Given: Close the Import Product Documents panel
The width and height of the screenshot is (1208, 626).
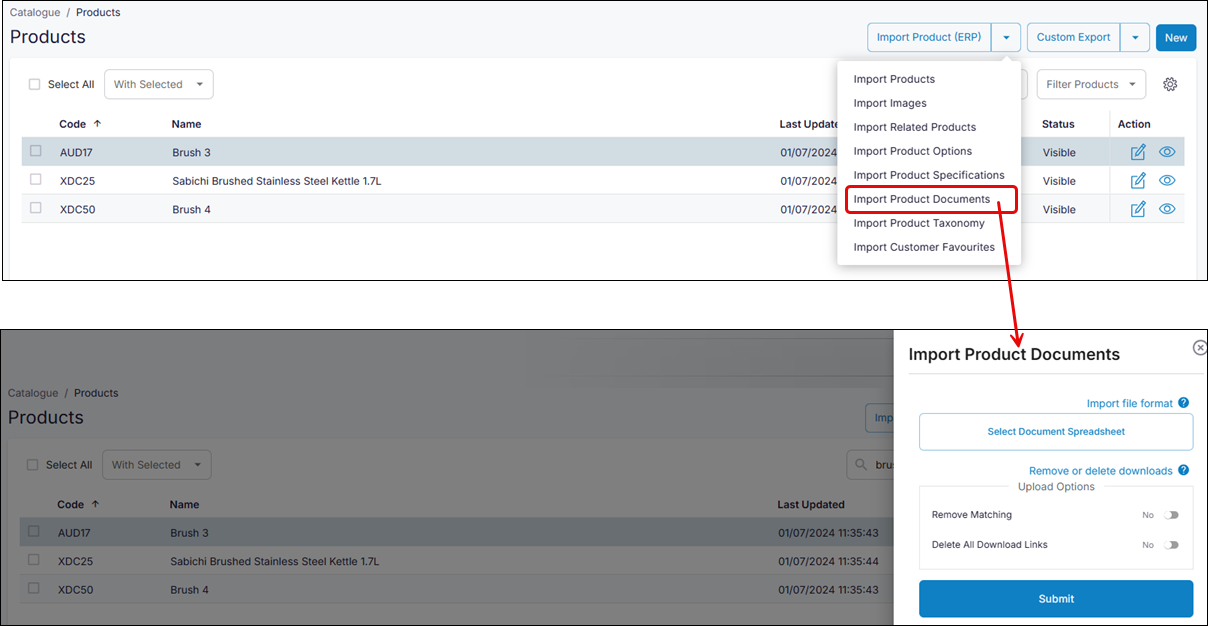Looking at the screenshot, I should tap(1200, 348).
